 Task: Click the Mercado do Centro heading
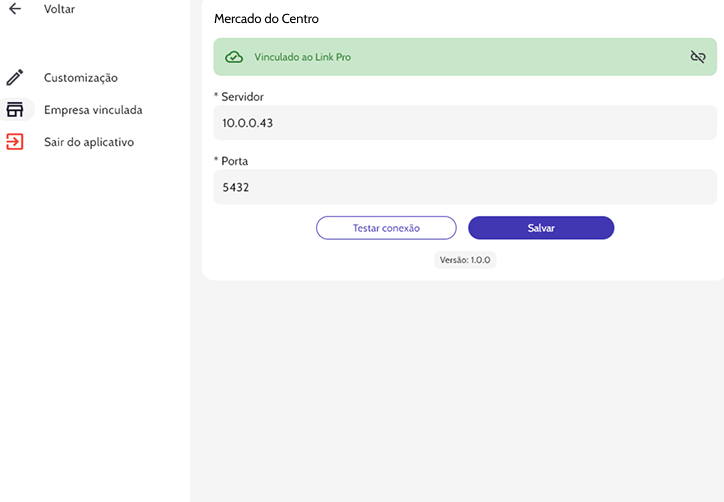tap(266, 19)
